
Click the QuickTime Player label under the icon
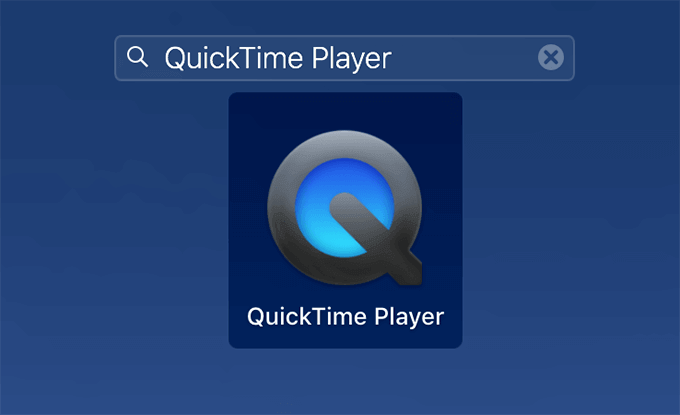[345, 317]
